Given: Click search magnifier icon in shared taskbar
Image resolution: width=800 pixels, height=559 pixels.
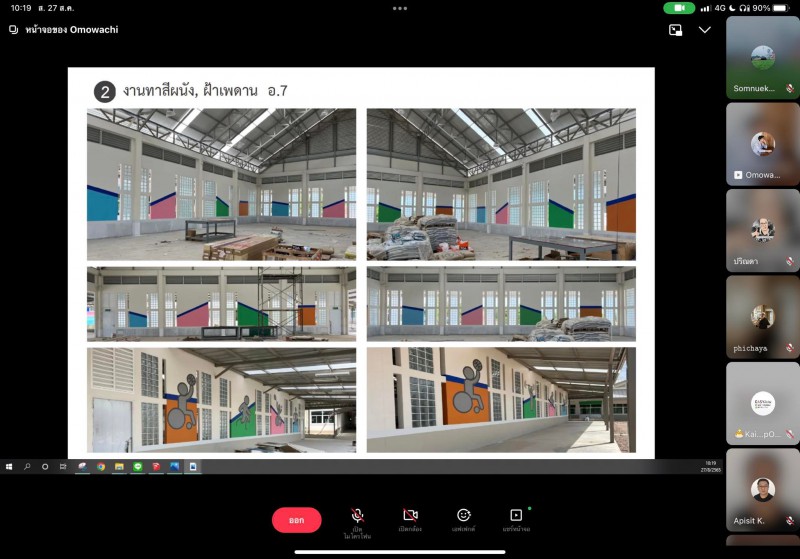Looking at the screenshot, I should pyautogui.click(x=27, y=467).
